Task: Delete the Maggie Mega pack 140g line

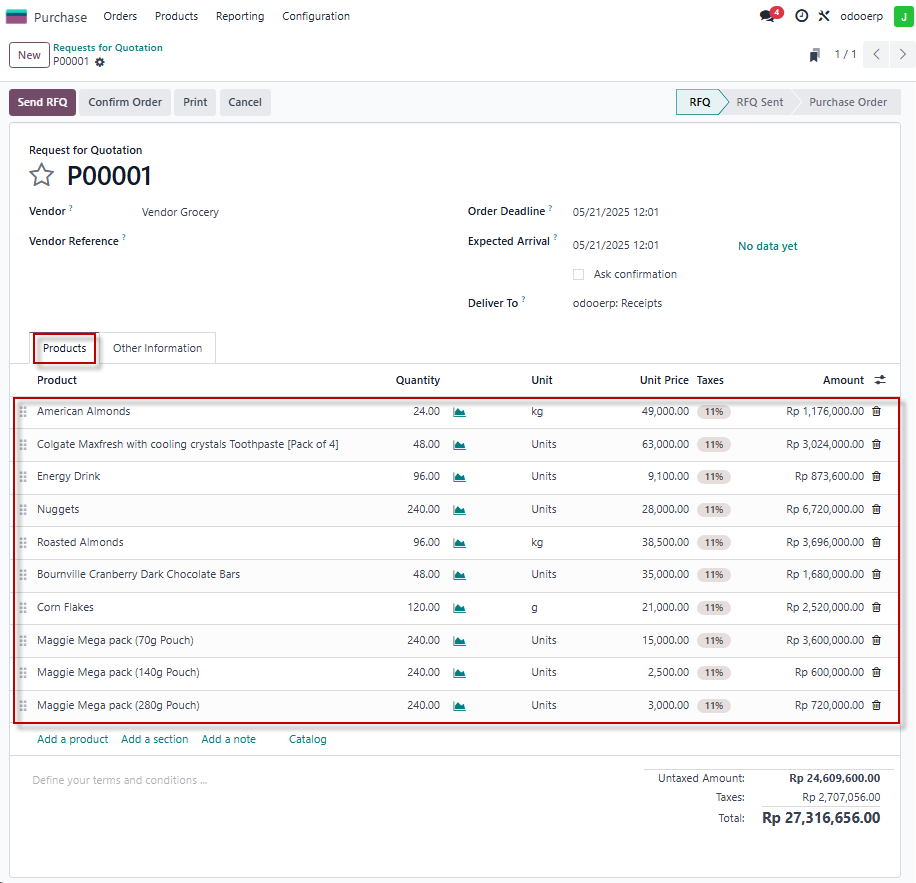Action: click(x=876, y=672)
